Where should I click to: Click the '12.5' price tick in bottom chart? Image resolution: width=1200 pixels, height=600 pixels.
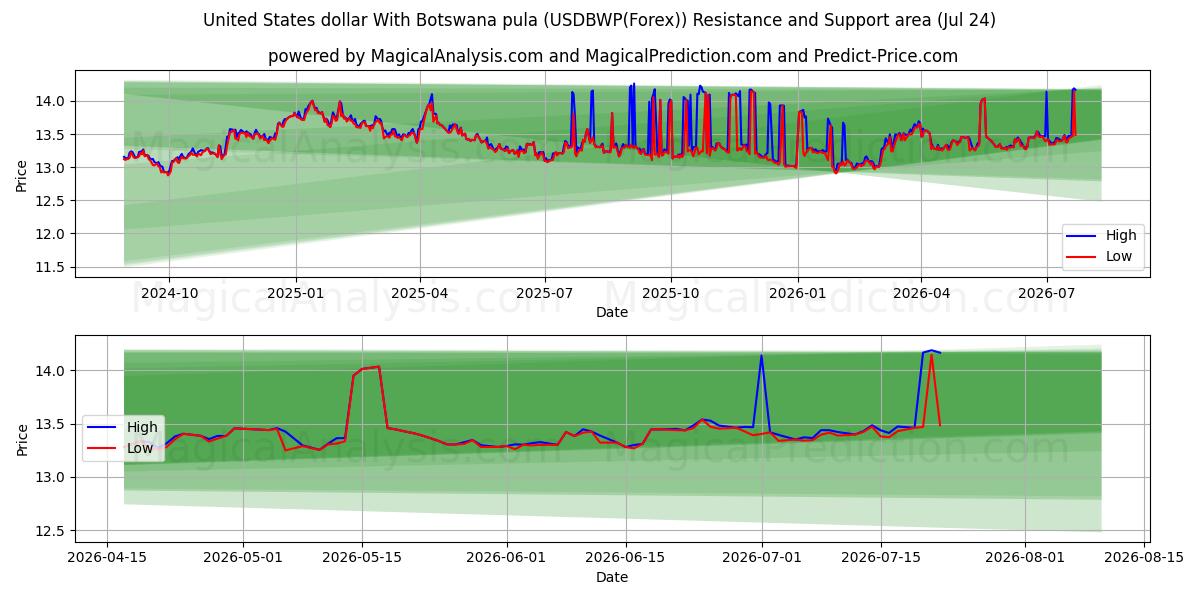[53, 531]
